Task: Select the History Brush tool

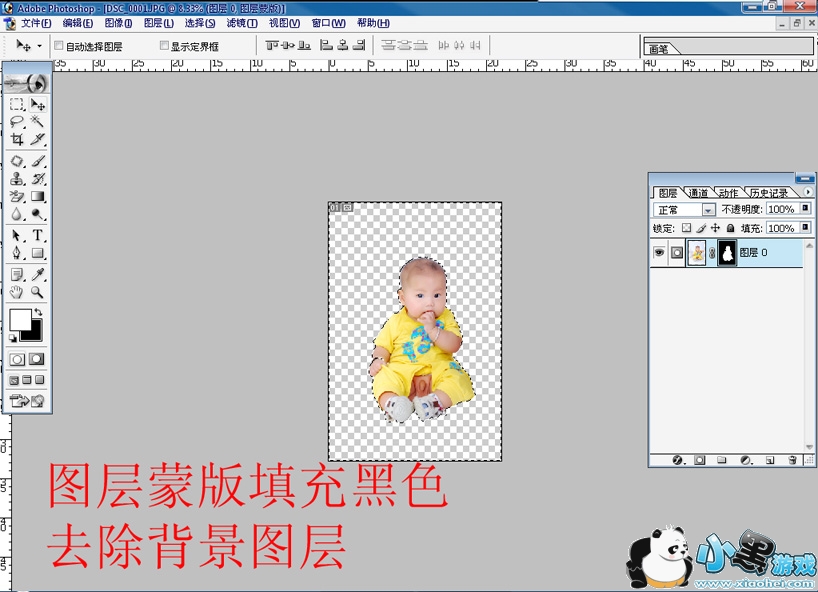Action: [x=38, y=179]
